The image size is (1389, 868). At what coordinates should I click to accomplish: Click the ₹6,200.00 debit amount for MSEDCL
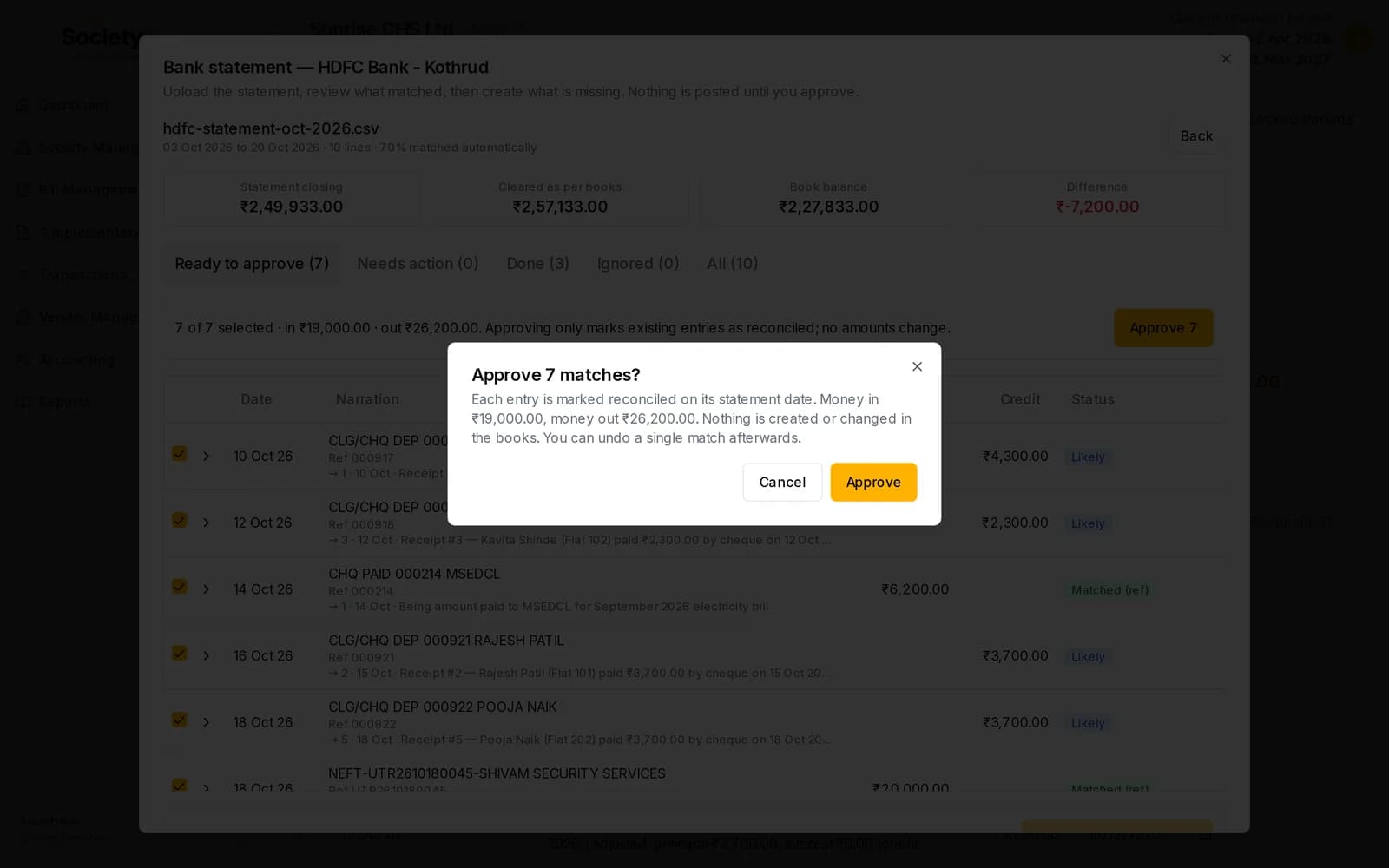click(915, 589)
